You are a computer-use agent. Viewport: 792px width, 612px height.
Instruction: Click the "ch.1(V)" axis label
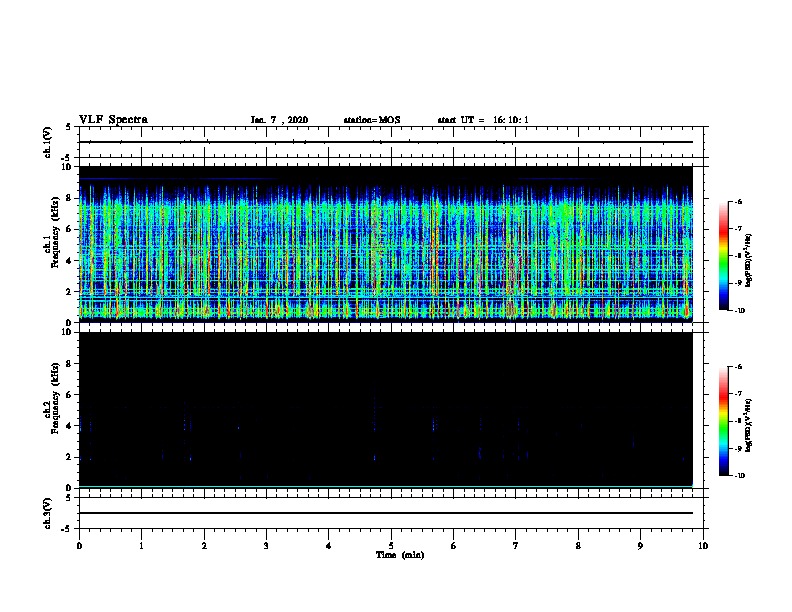(x=47, y=142)
